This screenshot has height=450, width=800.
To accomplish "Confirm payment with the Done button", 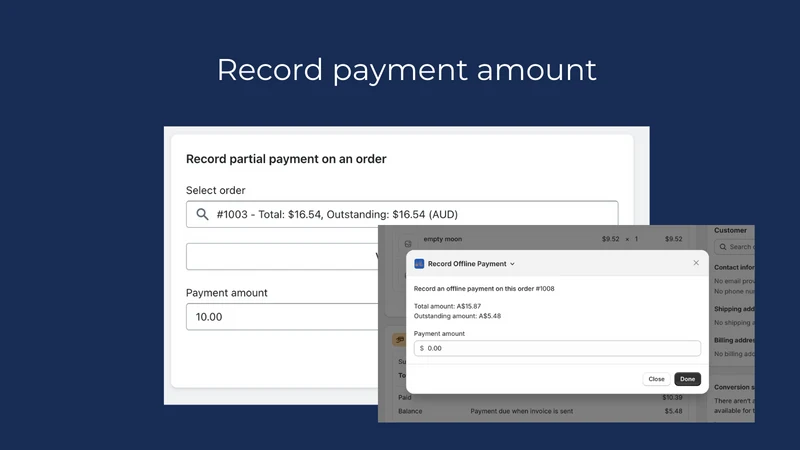I will point(687,379).
